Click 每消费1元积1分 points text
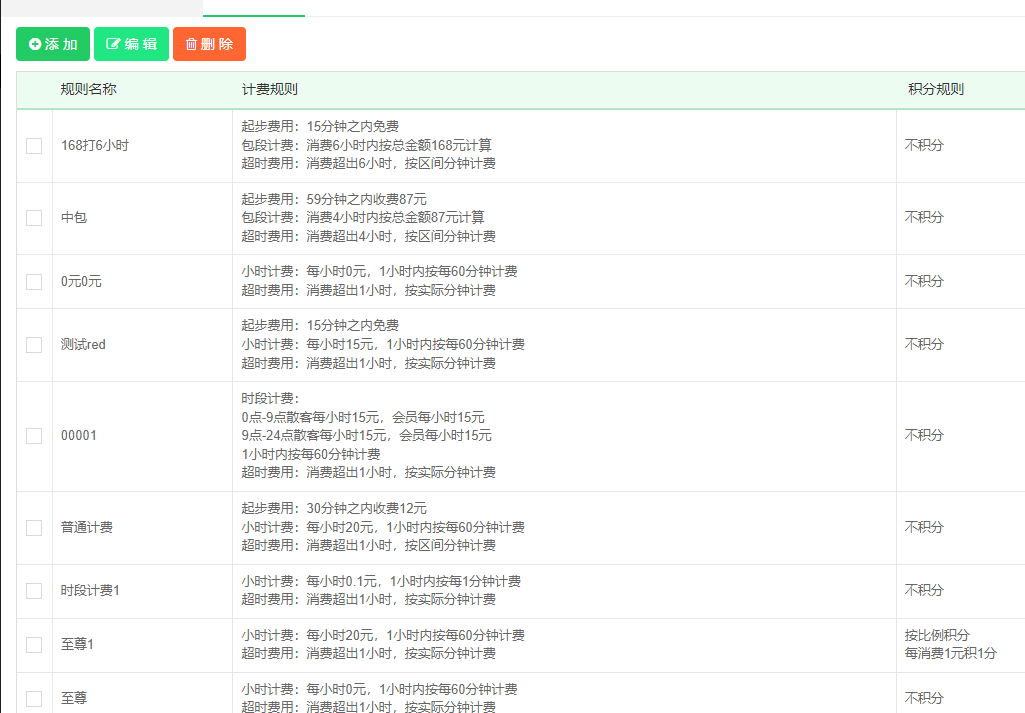 coord(950,653)
